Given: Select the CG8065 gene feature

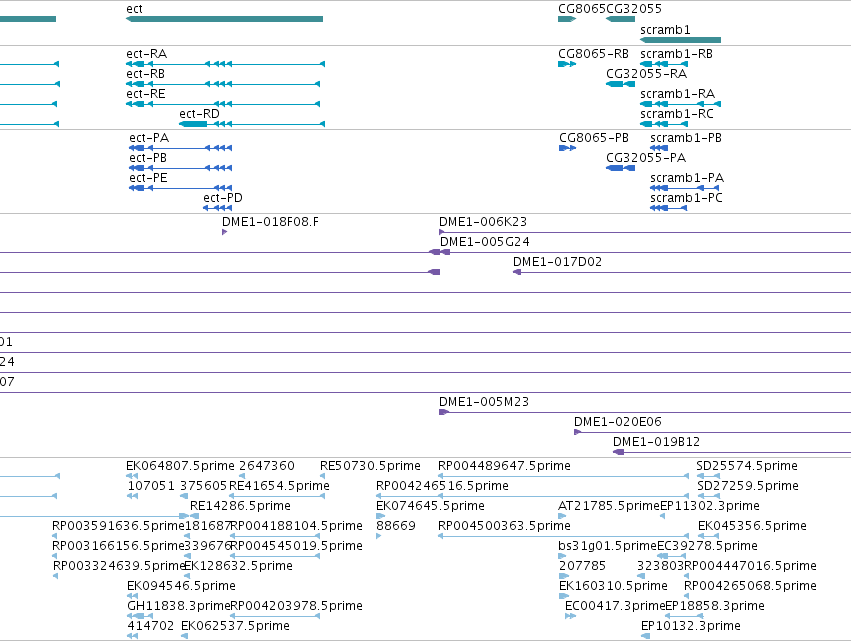Looking at the screenshot, I should point(567,19).
